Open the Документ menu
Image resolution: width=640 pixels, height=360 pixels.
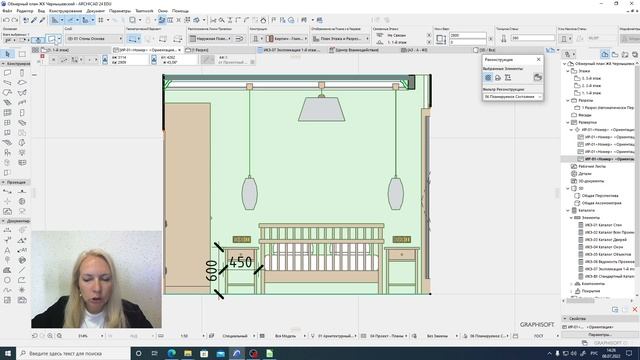[x=96, y=11]
